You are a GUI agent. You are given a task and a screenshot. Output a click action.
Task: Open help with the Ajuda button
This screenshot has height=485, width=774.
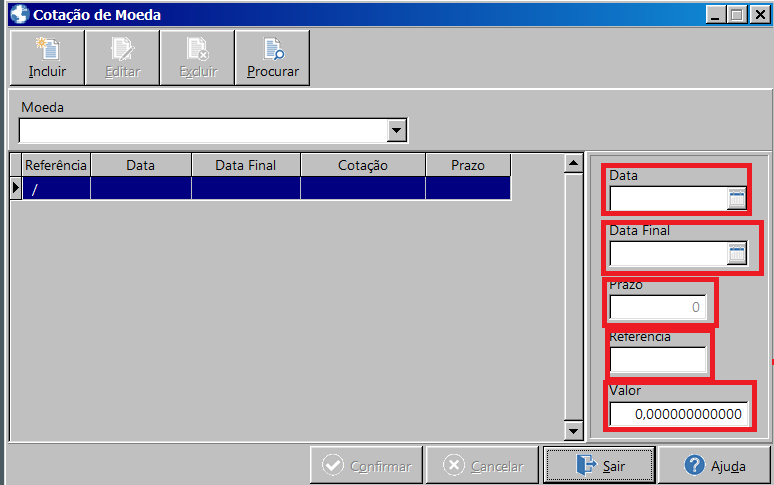(715, 465)
